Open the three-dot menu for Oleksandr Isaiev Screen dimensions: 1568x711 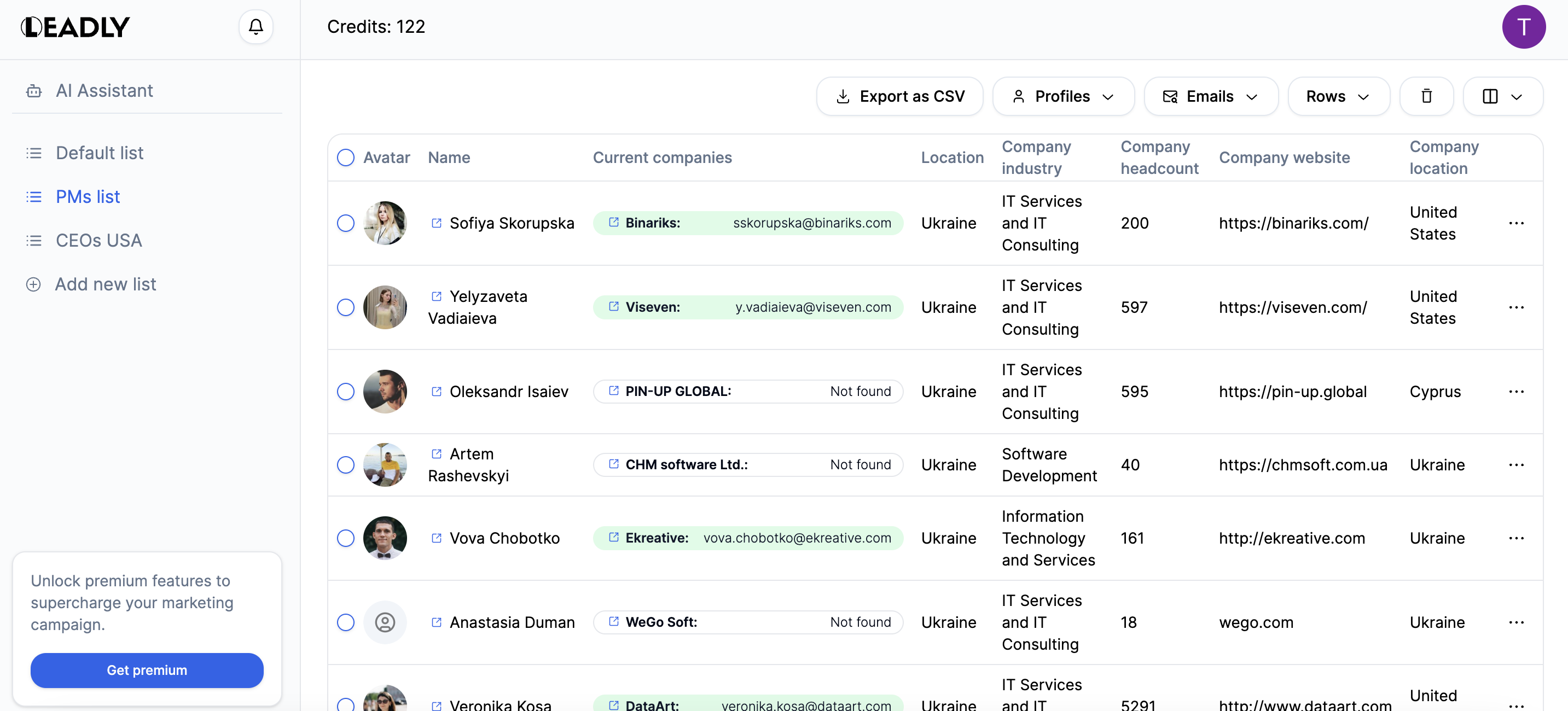[1516, 392]
